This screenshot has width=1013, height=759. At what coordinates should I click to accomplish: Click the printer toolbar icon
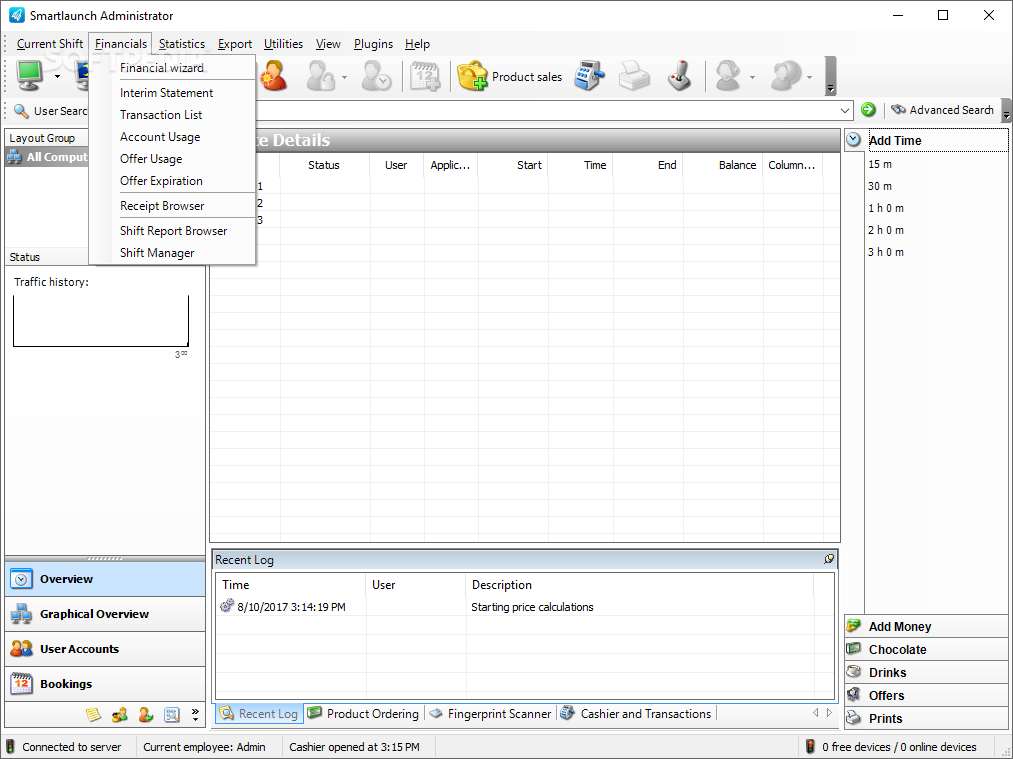[x=634, y=76]
